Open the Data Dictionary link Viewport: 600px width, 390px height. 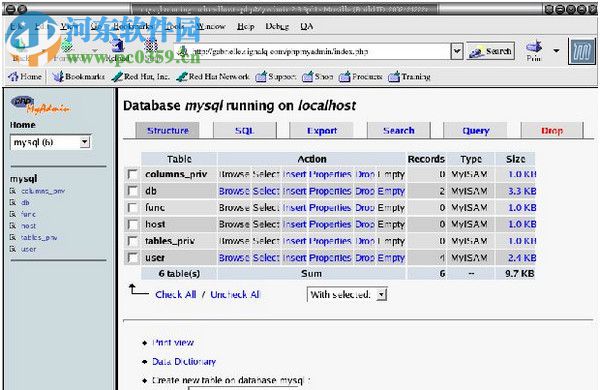pos(184,362)
